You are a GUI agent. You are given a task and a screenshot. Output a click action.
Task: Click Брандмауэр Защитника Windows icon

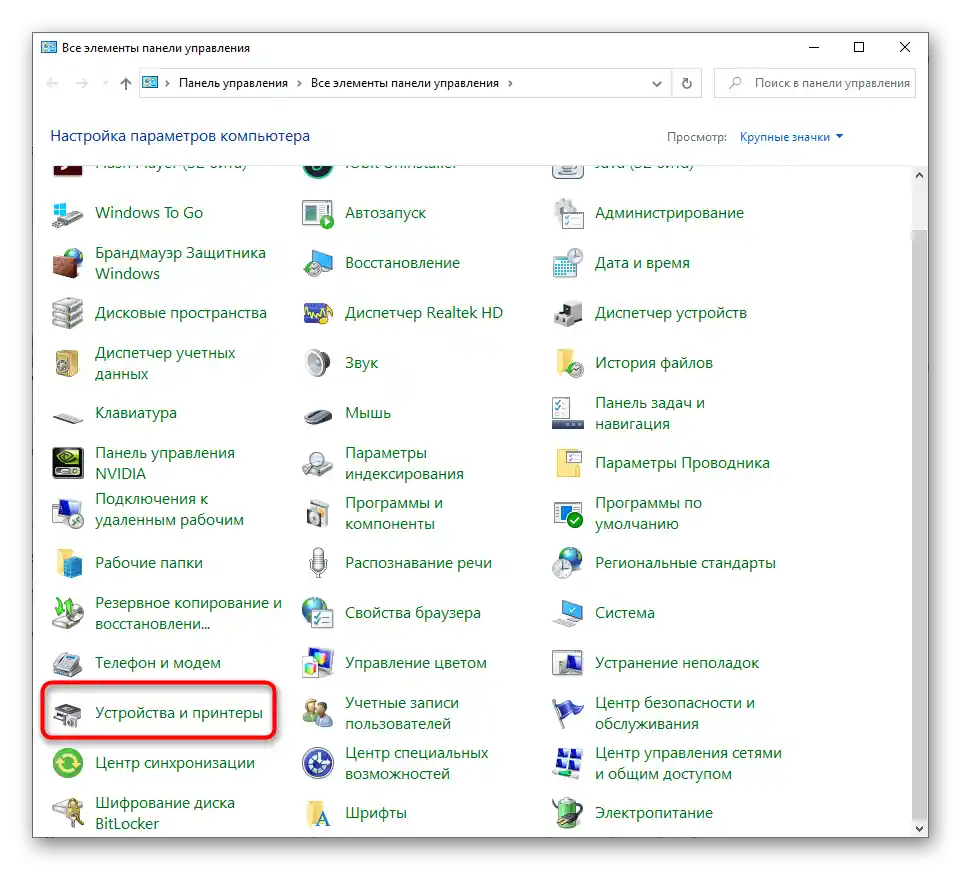(67, 263)
